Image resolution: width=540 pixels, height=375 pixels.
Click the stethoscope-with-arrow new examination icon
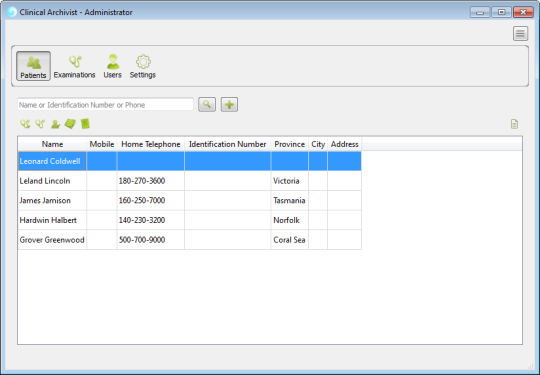point(25,124)
